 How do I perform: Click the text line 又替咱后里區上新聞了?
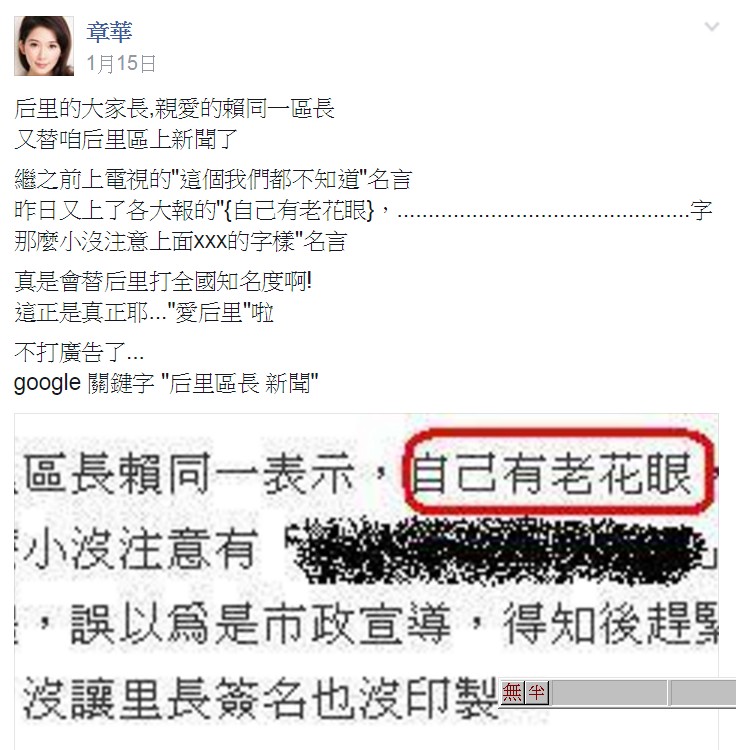coord(126,139)
